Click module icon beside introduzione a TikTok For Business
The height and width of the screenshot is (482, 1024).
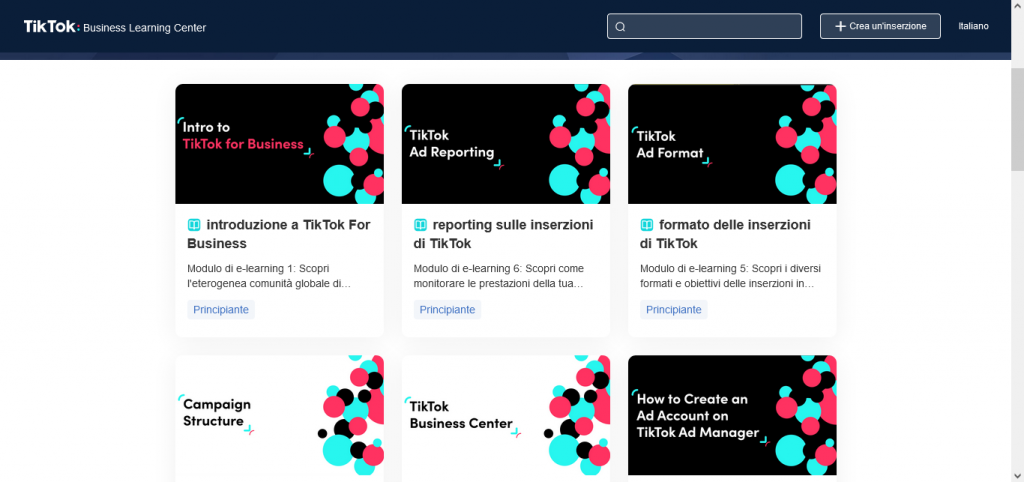194,225
